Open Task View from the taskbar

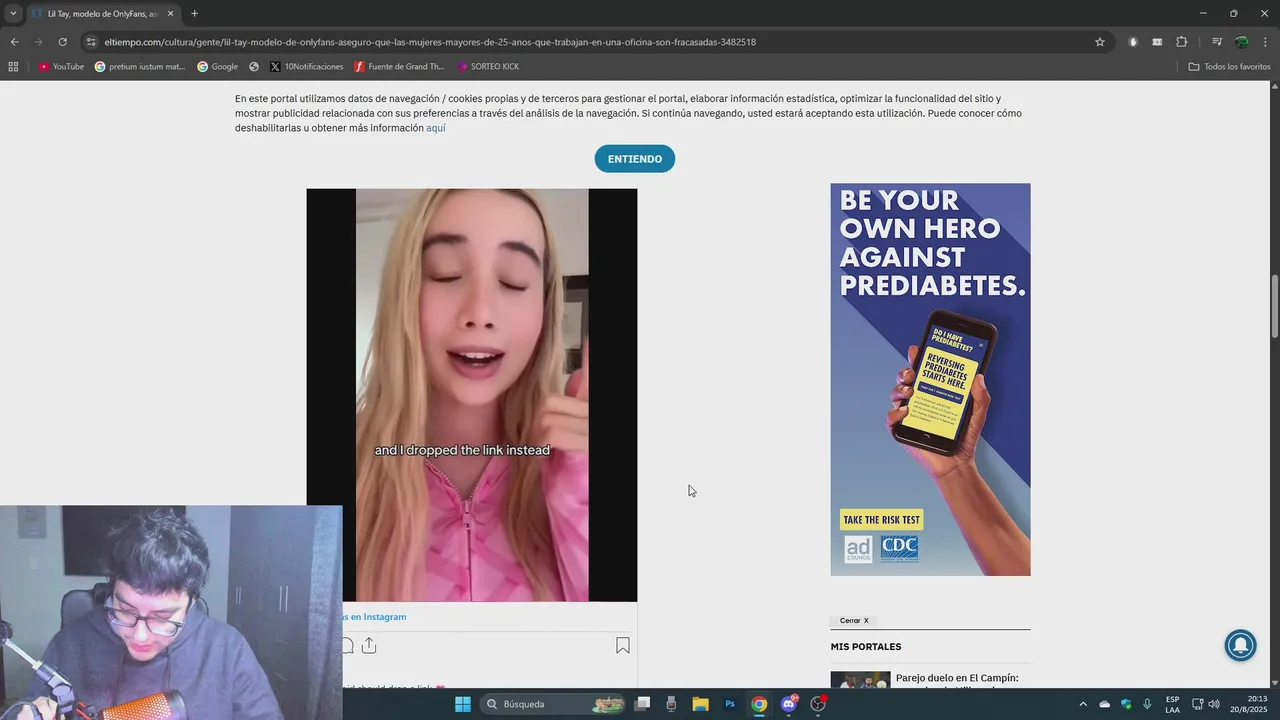point(643,704)
